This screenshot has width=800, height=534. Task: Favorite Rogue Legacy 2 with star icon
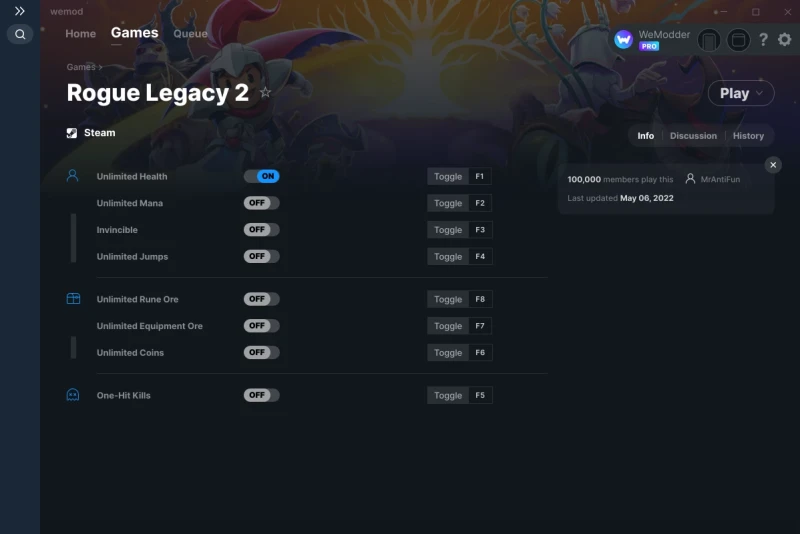[x=265, y=92]
